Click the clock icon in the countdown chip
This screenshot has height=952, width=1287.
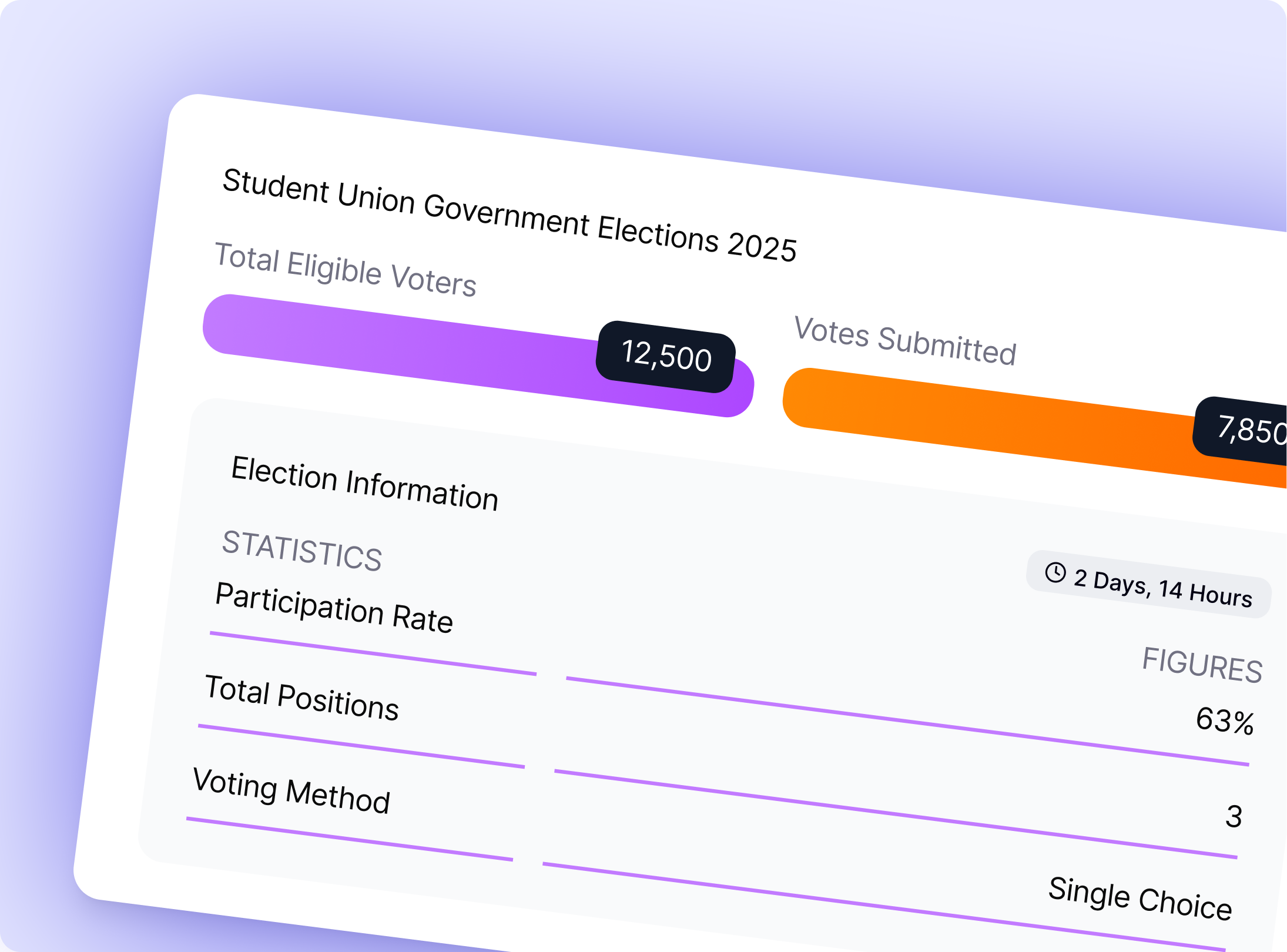click(1055, 572)
